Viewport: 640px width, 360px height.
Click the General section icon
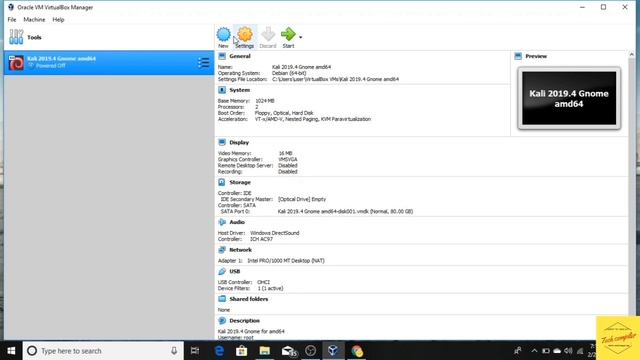(x=222, y=56)
